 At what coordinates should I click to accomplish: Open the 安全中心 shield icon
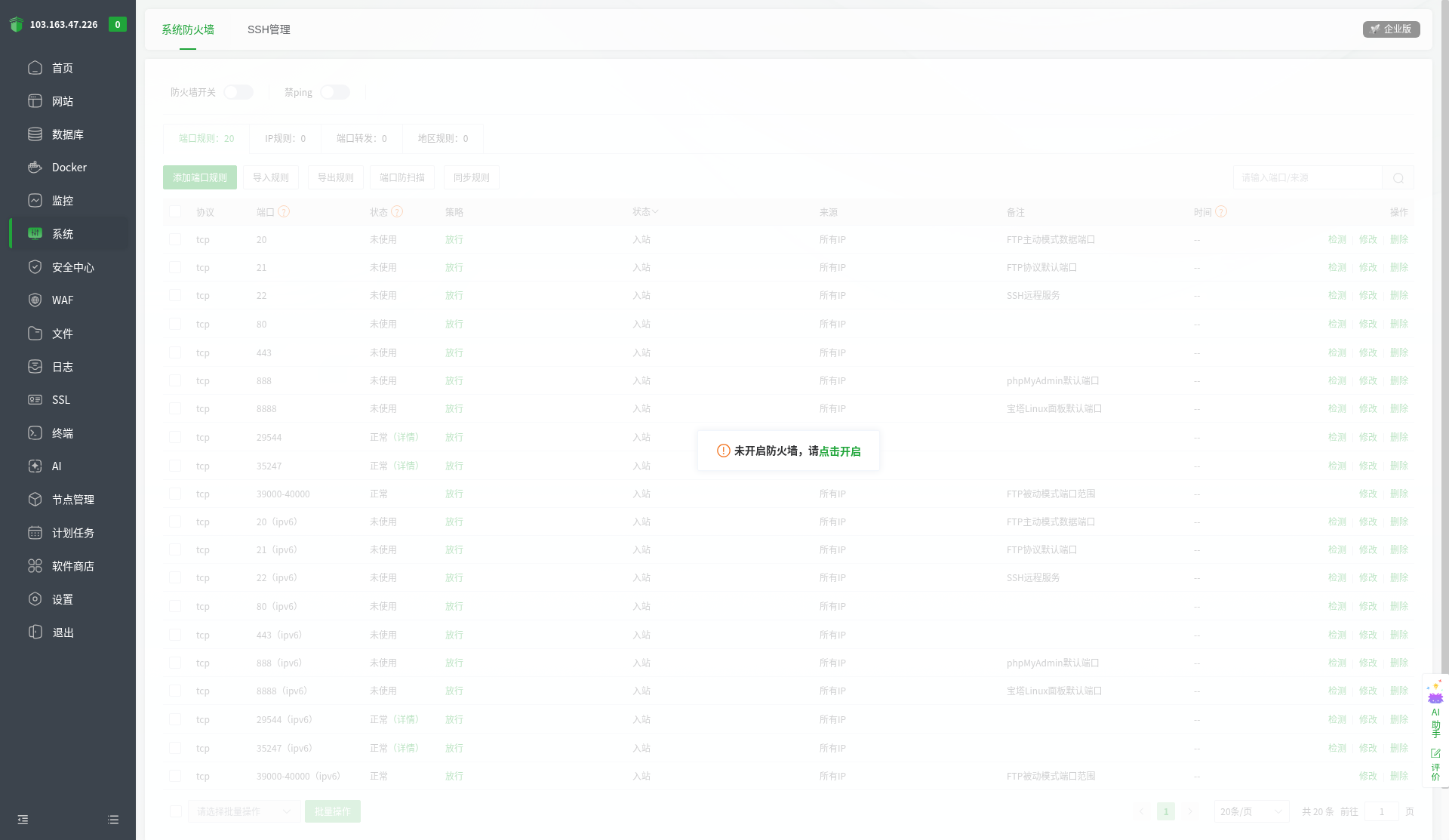(x=35, y=267)
